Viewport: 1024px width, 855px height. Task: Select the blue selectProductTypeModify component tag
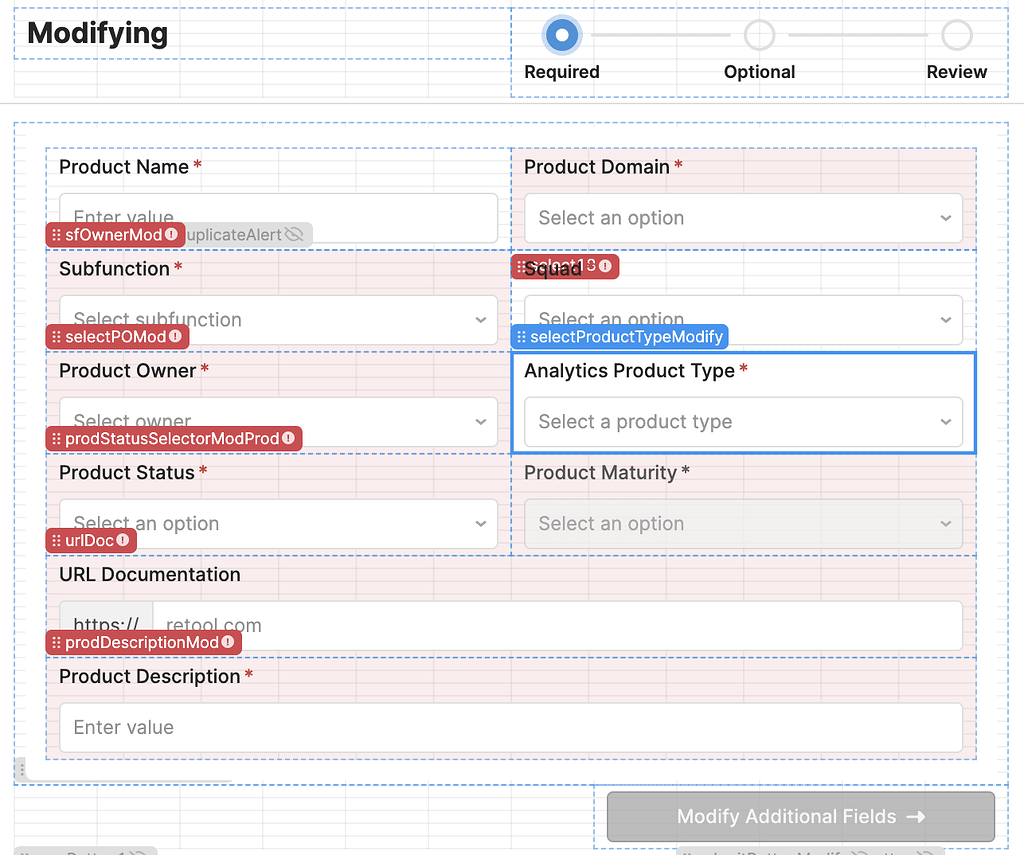pos(618,337)
